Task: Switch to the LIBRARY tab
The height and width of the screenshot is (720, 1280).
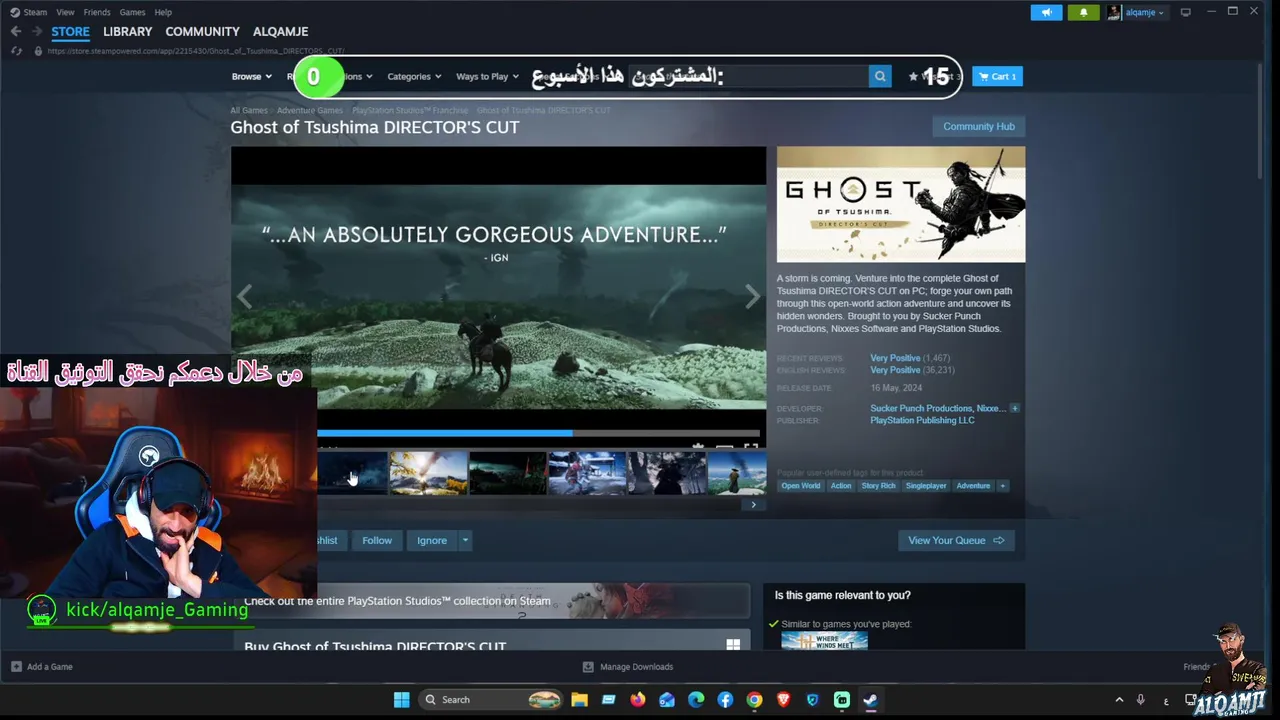Action: pyautogui.click(x=128, y=32)
